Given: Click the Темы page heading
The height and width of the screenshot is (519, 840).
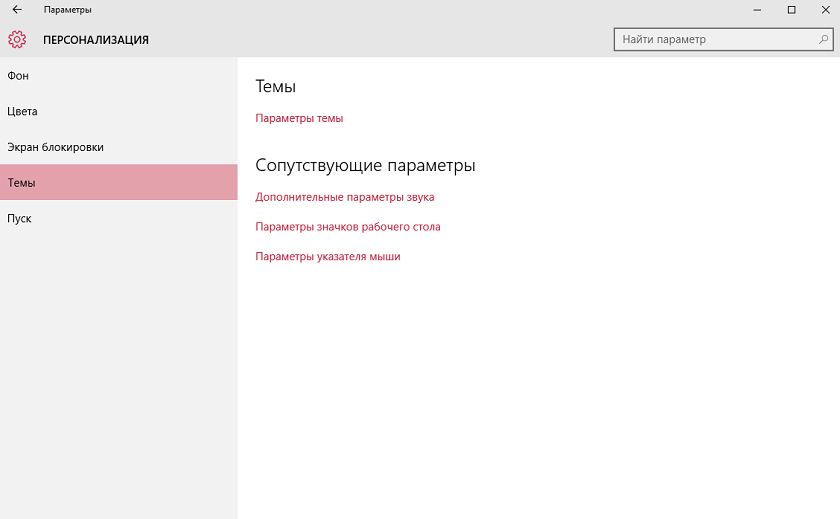Looking at the screenshot, I should (275, 86).
